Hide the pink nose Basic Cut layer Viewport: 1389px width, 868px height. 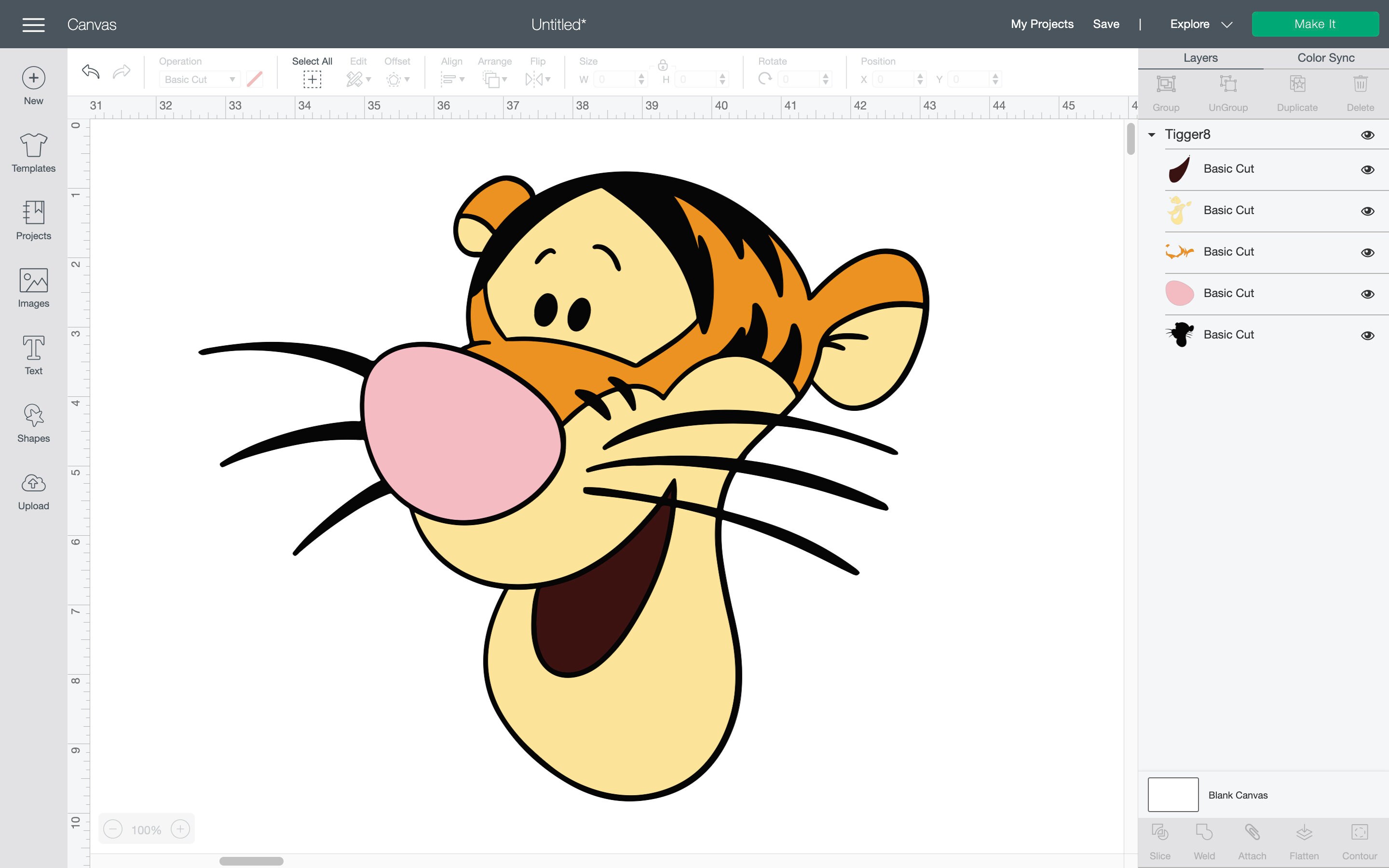tap(1367, 294)
